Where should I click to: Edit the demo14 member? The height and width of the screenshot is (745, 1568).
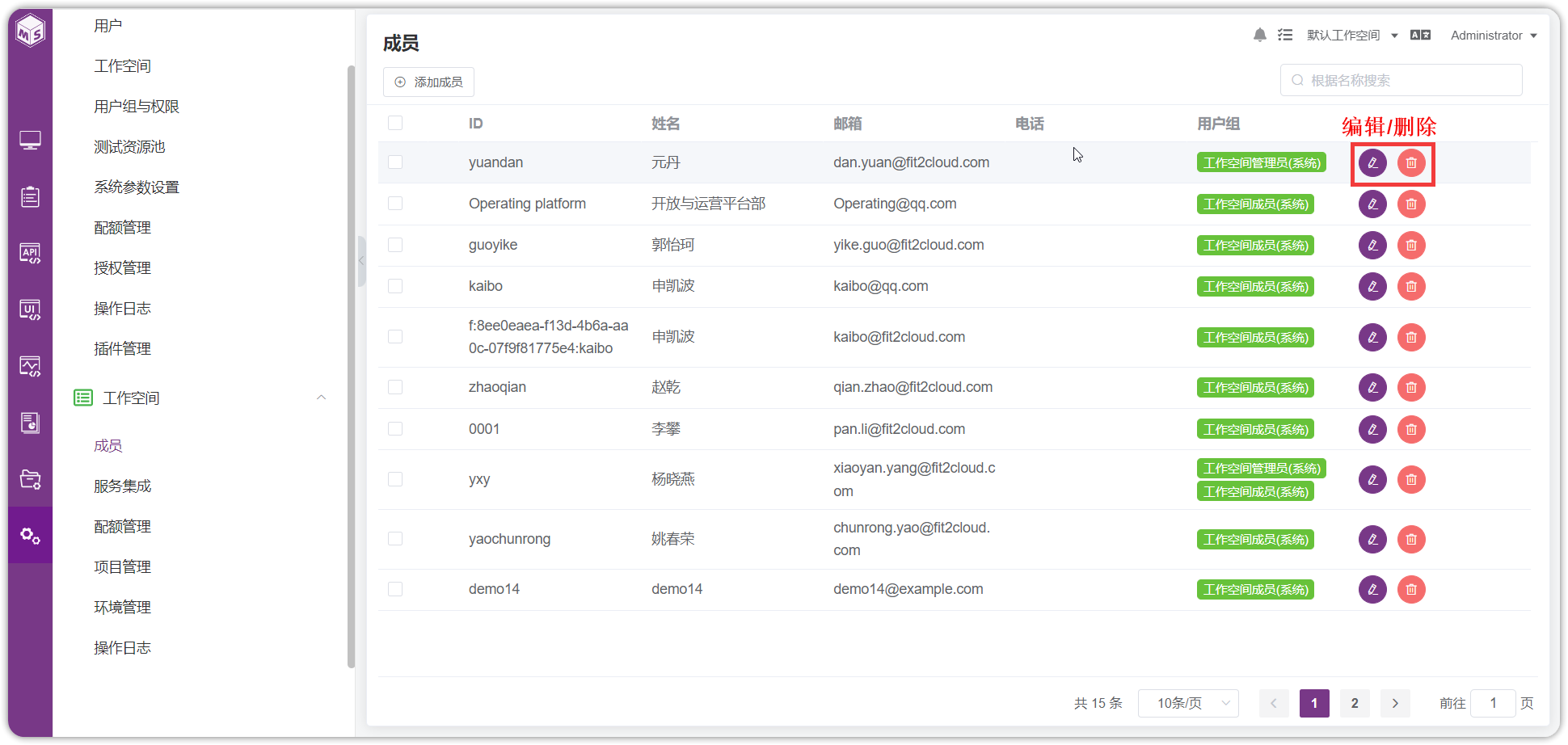pos(1372,590)
